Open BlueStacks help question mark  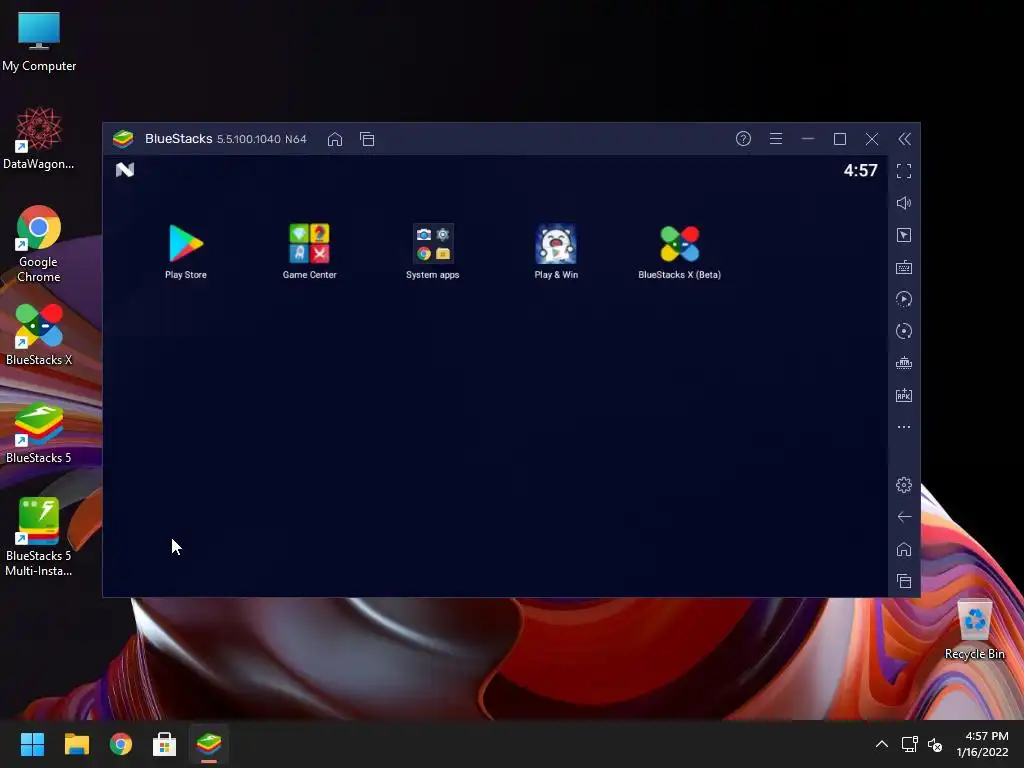point(743,138)
